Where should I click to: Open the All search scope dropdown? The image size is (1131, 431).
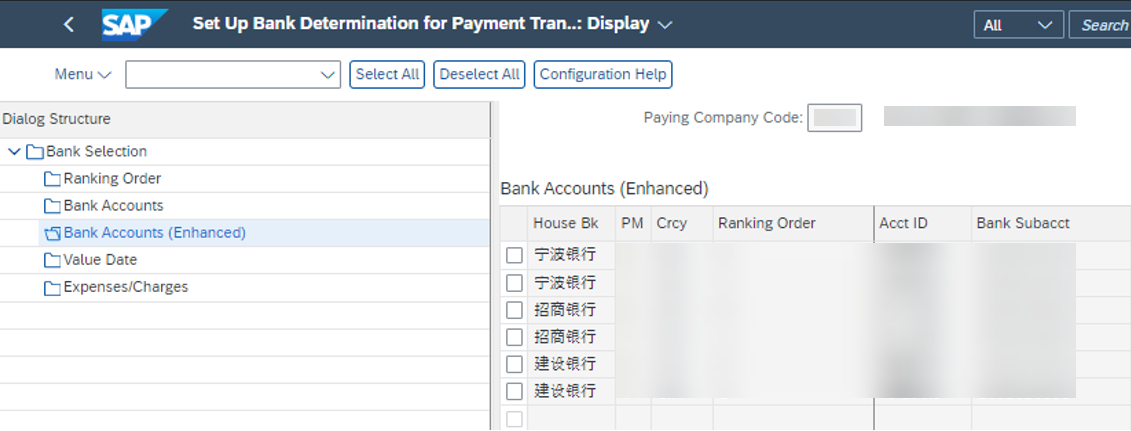pos(1018,25)
